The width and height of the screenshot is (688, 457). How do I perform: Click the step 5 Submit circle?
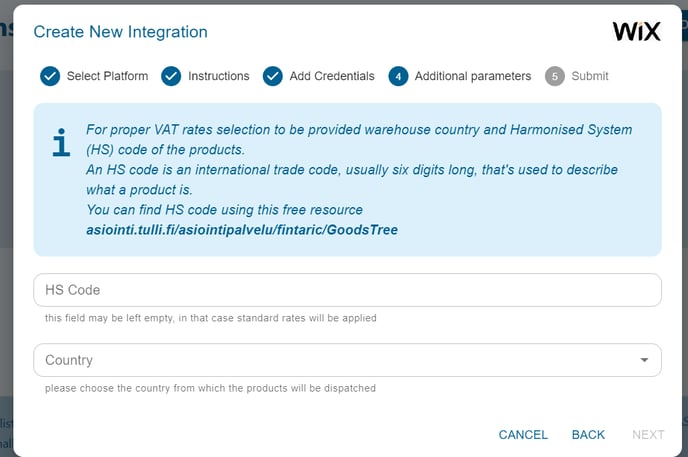[x=555, y=76]
